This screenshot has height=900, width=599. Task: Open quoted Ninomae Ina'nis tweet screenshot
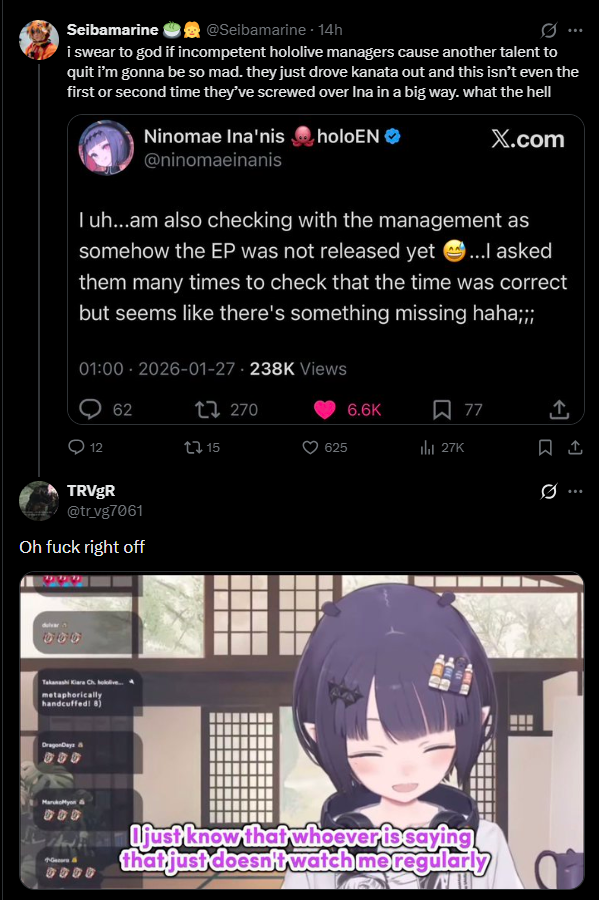click(x=325, y=269)
